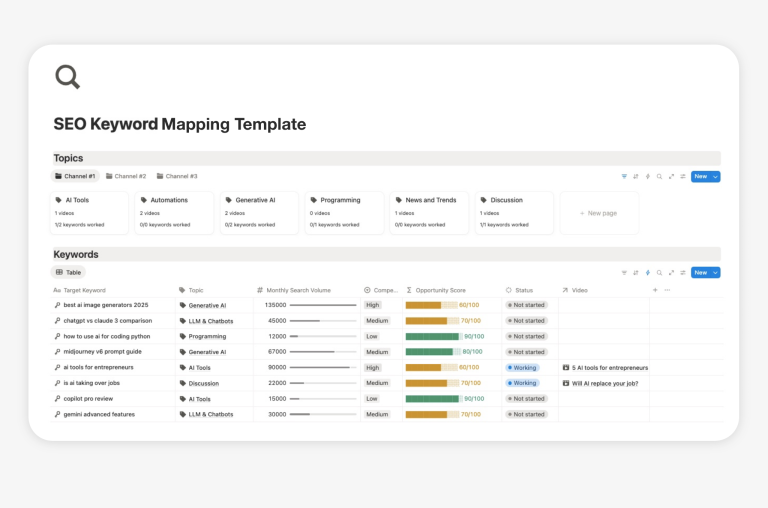The image size is (768, 508).
Task: Click search volume bar for 135000 row
Action: point(323,305)
